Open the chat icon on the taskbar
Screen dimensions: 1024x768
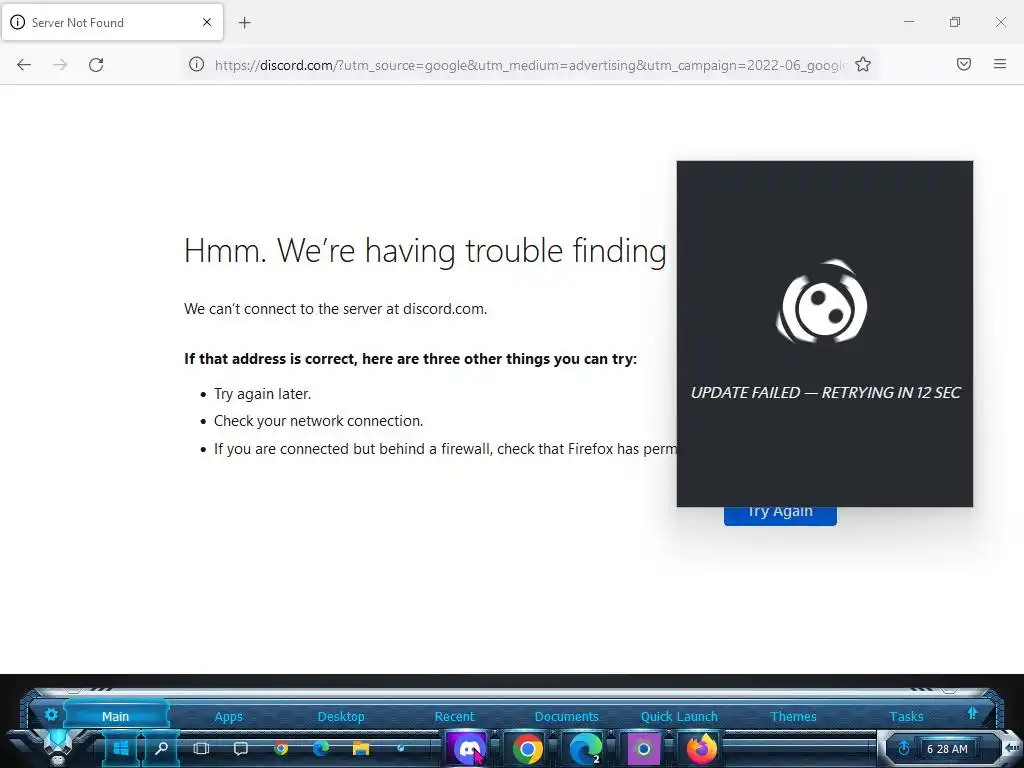[241, 748]
